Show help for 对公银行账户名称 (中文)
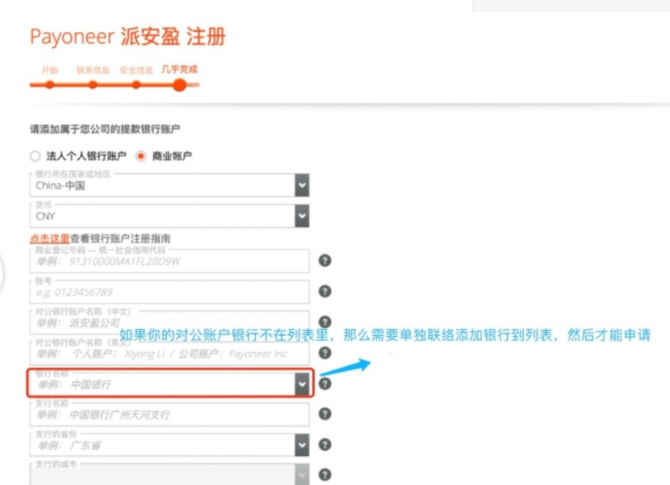 (x=325, y=321)
